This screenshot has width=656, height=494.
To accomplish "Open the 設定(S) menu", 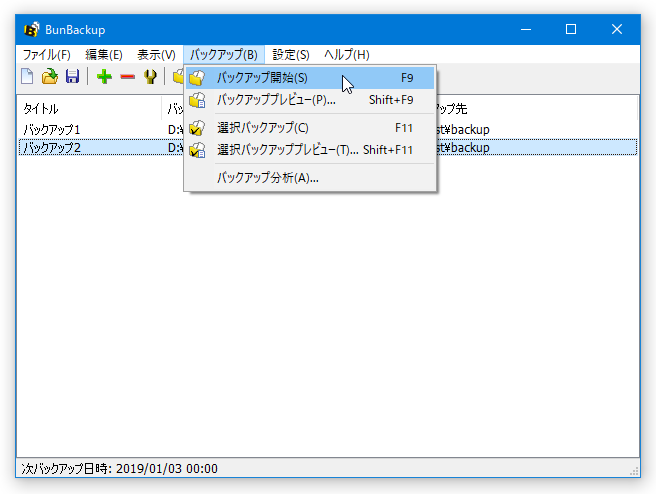I will pos(291,55).
